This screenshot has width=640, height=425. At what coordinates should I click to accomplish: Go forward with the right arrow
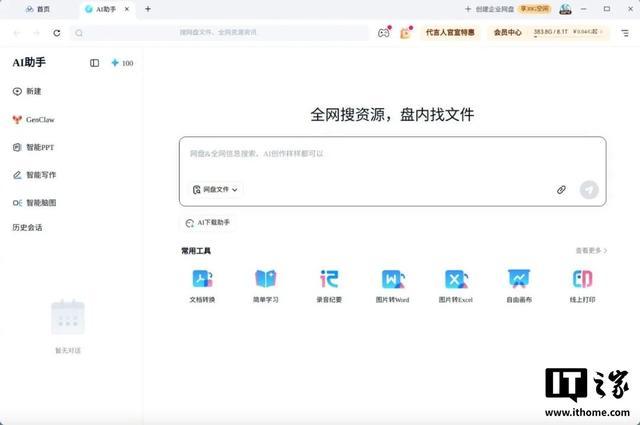(x=37, y=33)
